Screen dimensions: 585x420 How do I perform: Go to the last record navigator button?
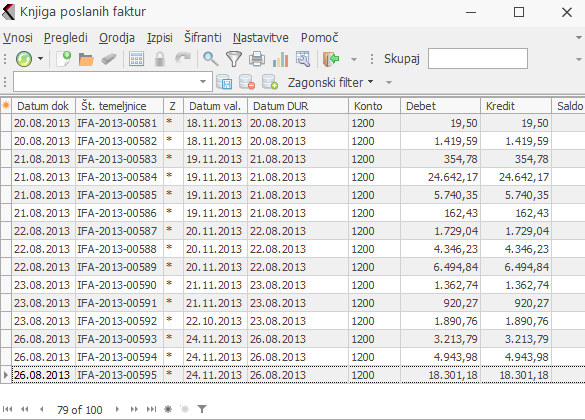click(x=151, y=409)
